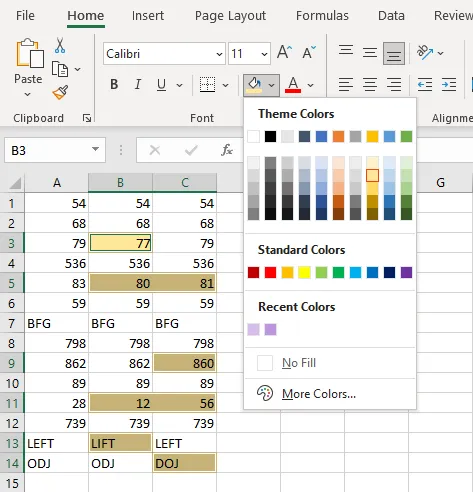Select highlighted cell with 860
This screenshot has height=492, width=473.
(184, 363)
